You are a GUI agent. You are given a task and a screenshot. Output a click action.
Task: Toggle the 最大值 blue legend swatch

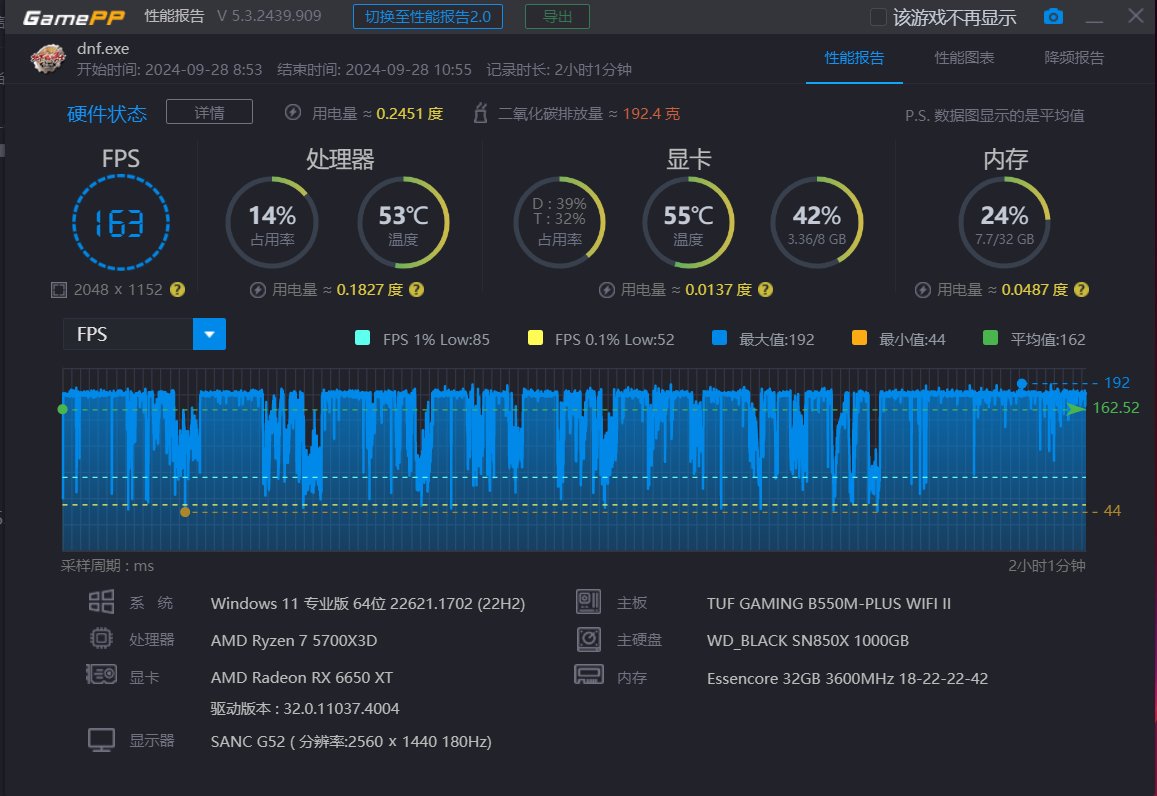[719, 338]
